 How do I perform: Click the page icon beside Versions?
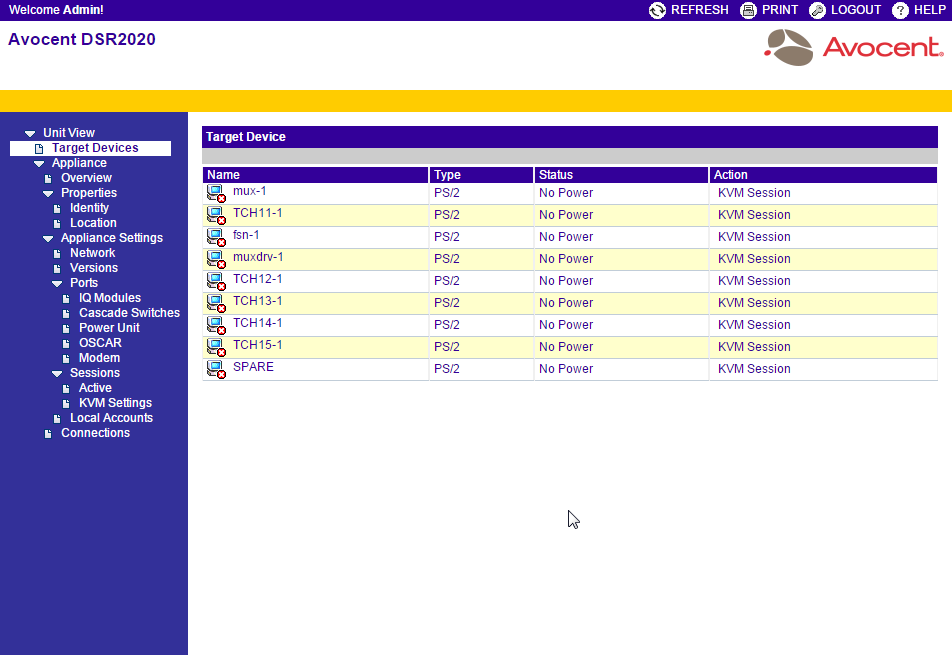coord(57,268)
